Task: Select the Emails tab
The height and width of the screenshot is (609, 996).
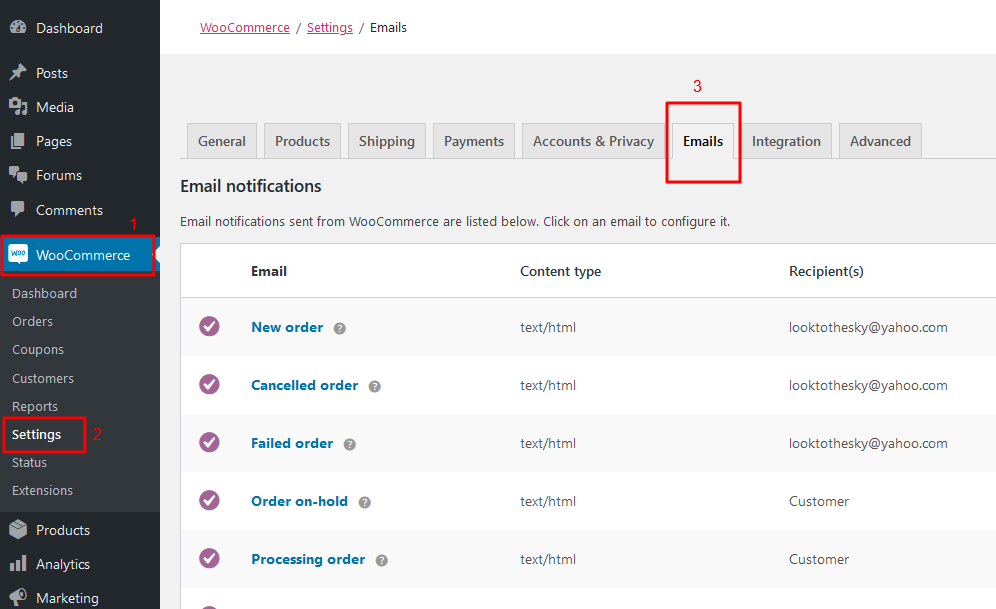Action: click(703, 141)
